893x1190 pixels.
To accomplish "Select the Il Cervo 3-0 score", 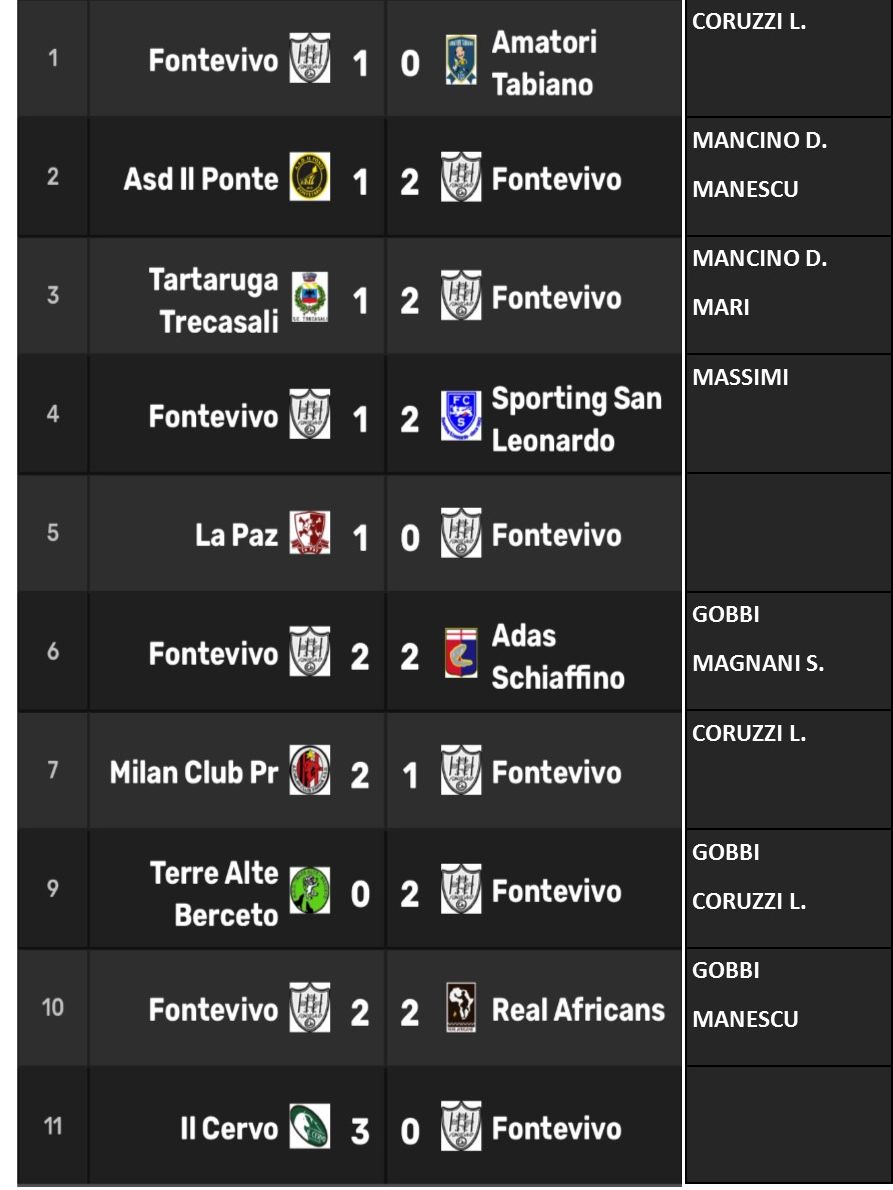I will [x=385, y=1131].
